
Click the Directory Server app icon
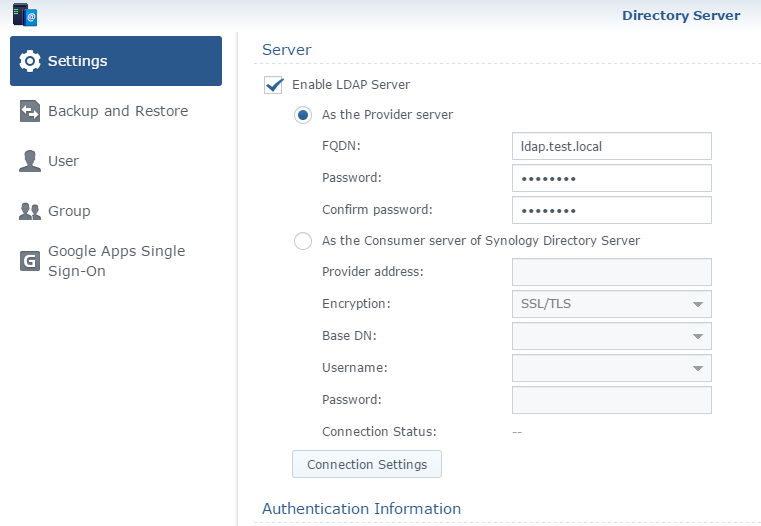tap(25, 15)
